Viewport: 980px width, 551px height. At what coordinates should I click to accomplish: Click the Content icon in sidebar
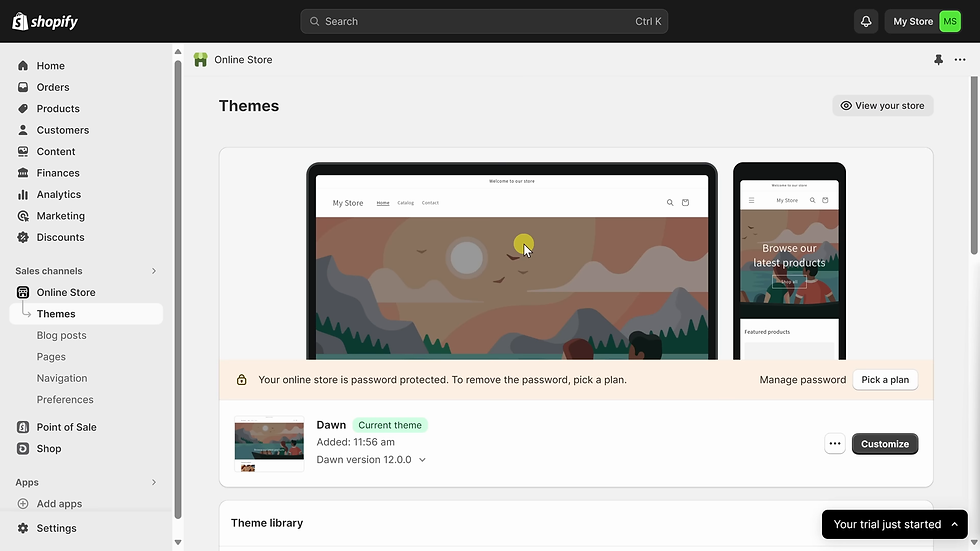pyautogui.click(x=23, y=151)
